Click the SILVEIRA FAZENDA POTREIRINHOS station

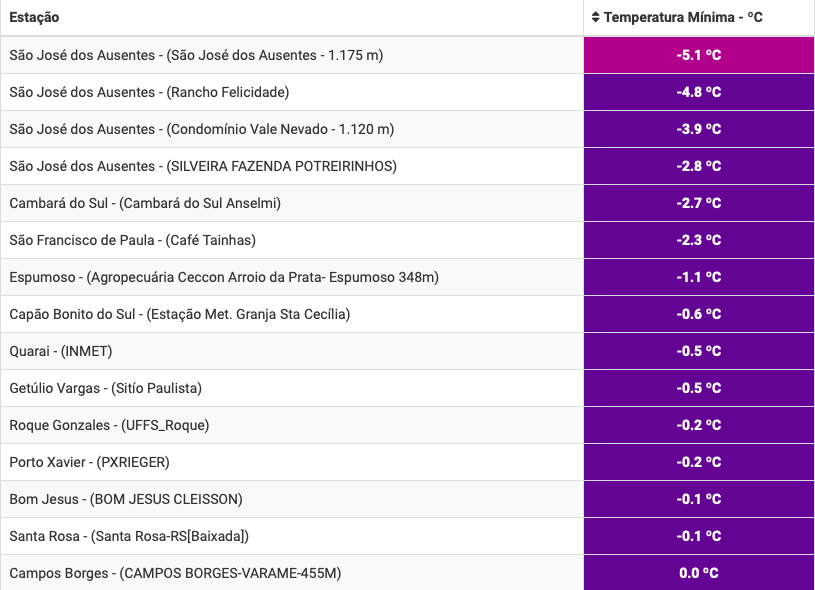click(203, 166)
